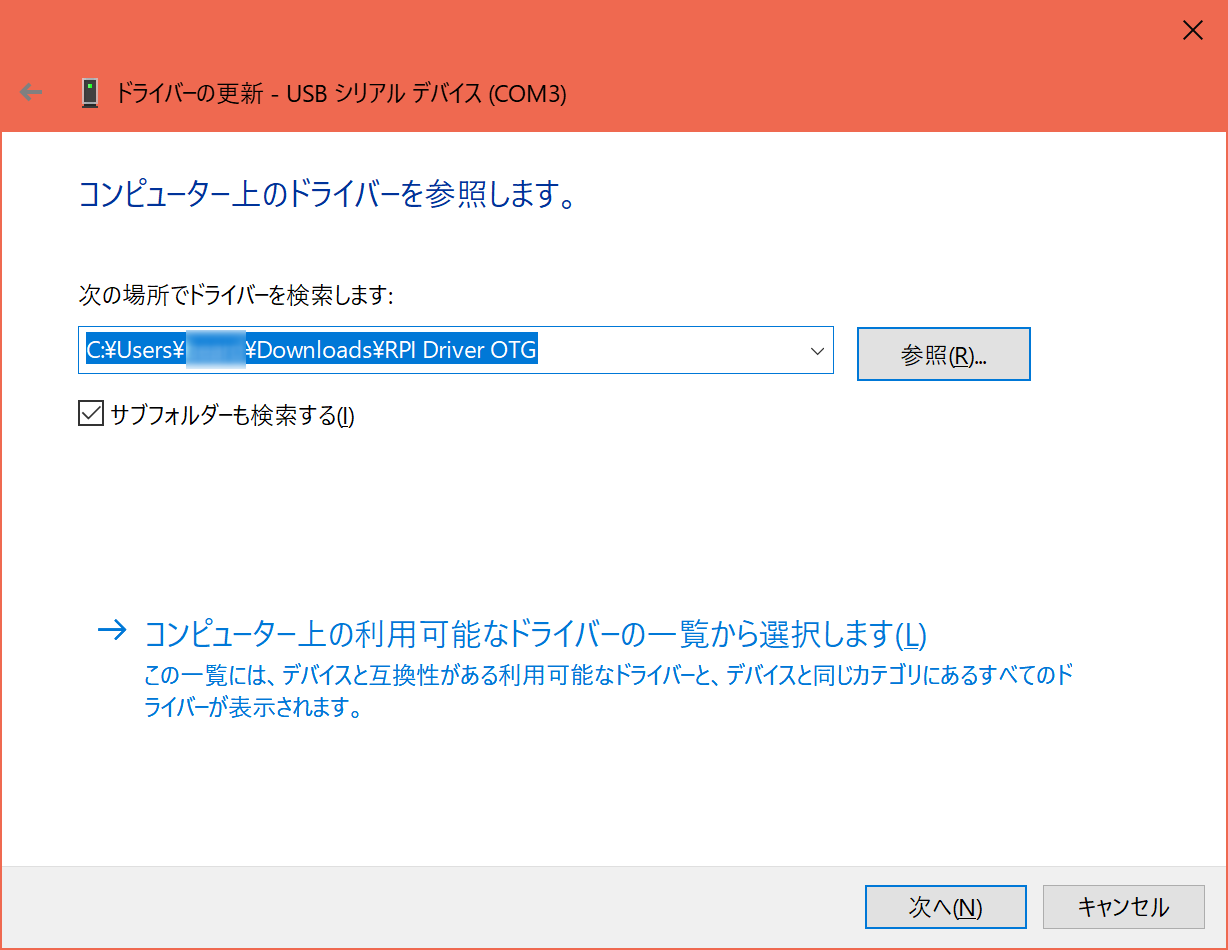The image size is (1228, 950).
Task: Click the blue right-arrow icon beside the driver list option
Action: click(113, 631)
